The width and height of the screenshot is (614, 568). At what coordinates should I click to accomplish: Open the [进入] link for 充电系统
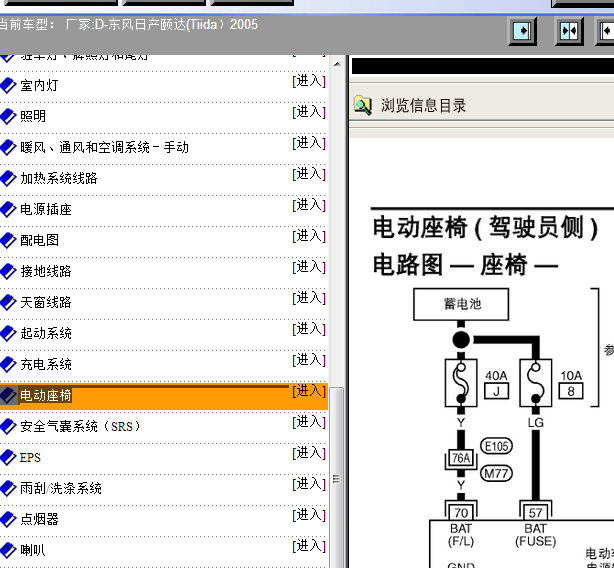(309, 360)
